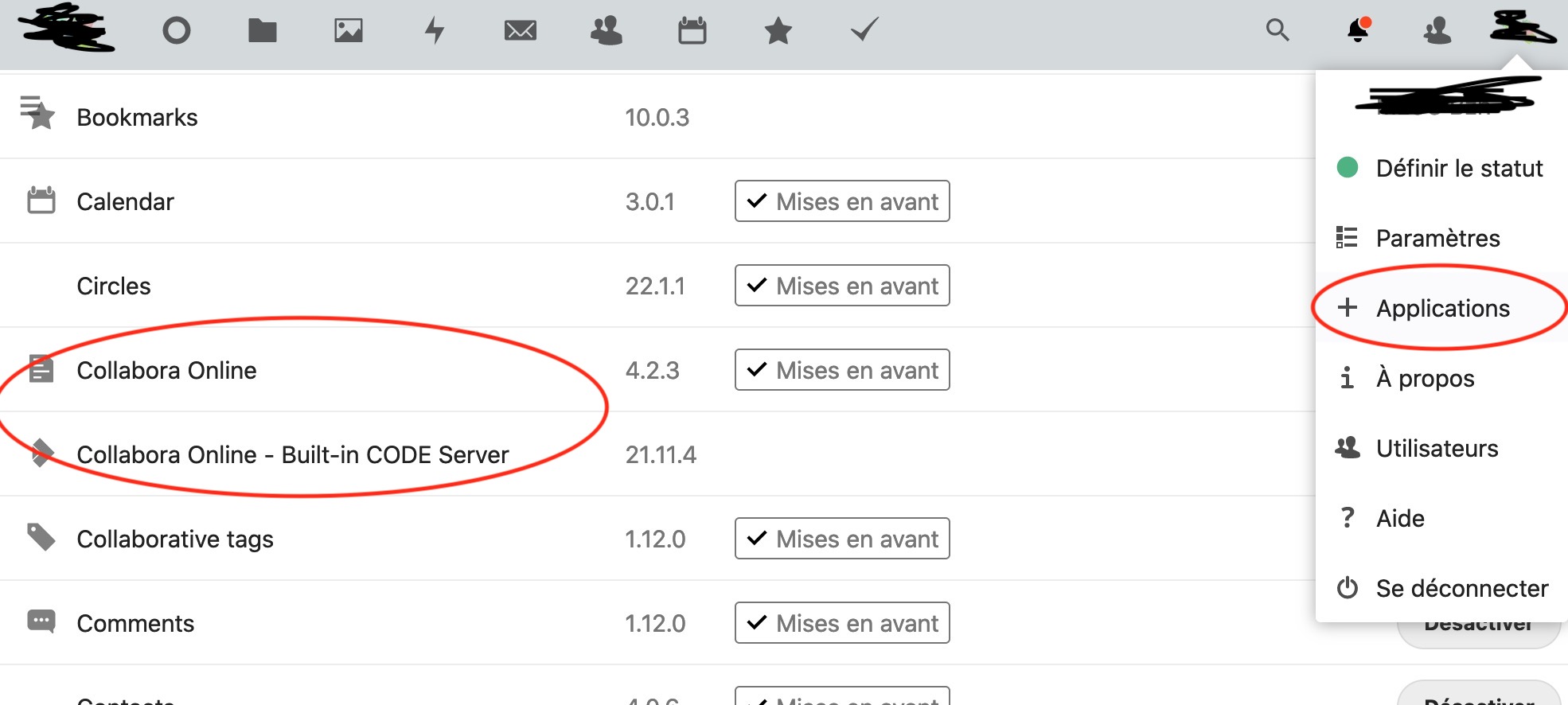Click Mises en avant badge for Collabora Online
This screenshot has height=705, width=1568.
(842, 370)
